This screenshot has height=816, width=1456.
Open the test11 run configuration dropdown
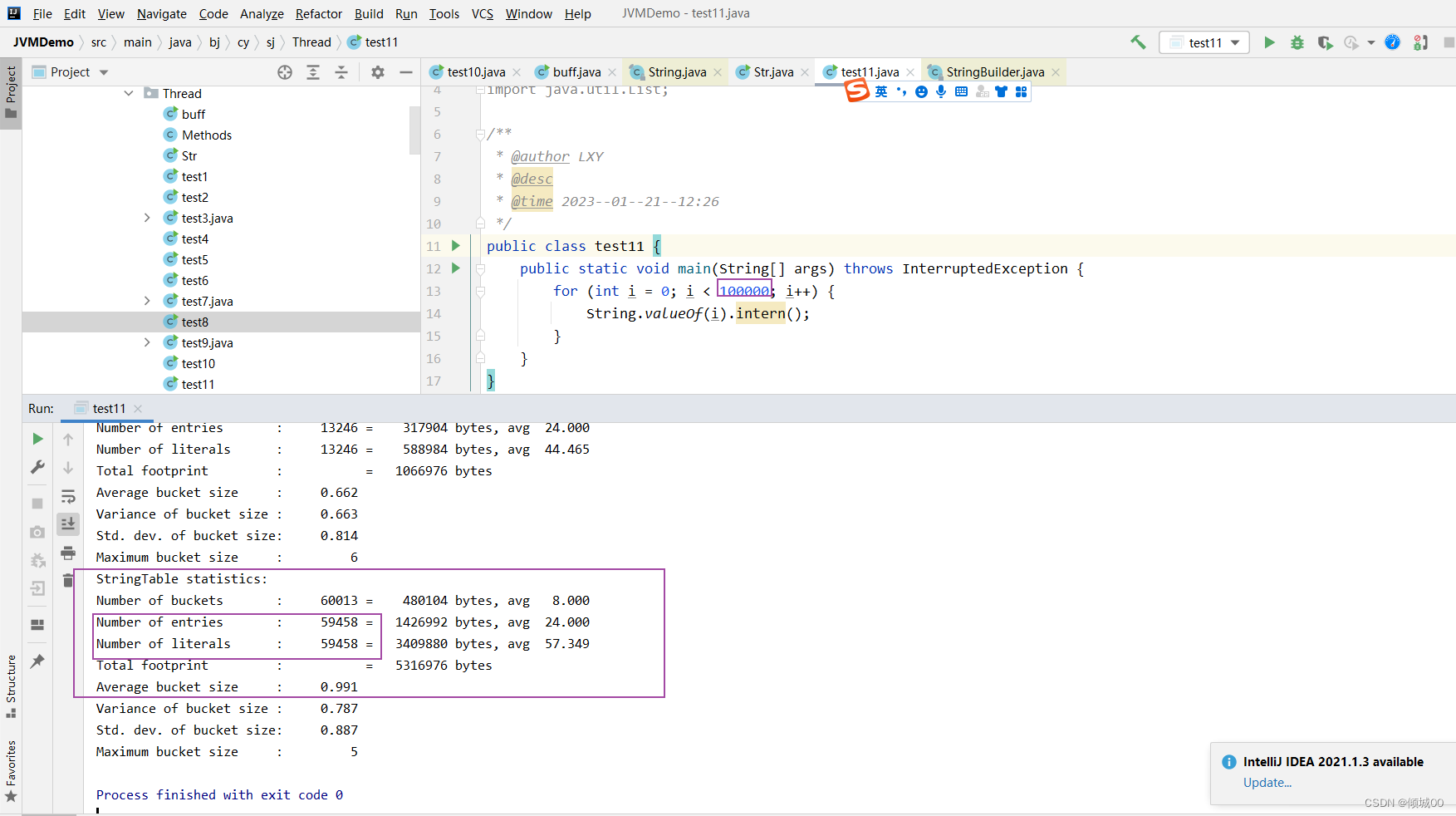[1204, 42]
